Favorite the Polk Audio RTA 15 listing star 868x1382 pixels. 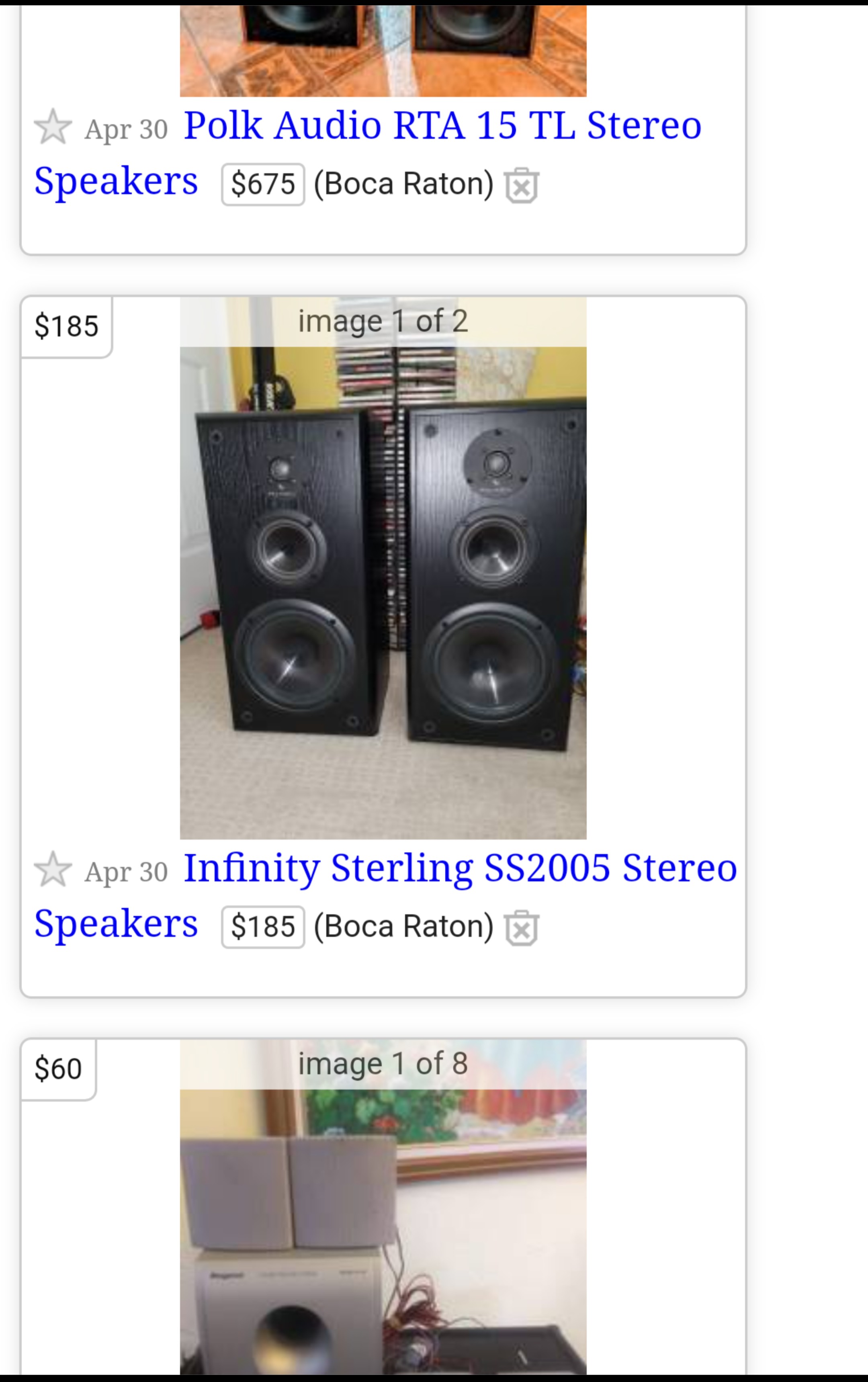53,127
